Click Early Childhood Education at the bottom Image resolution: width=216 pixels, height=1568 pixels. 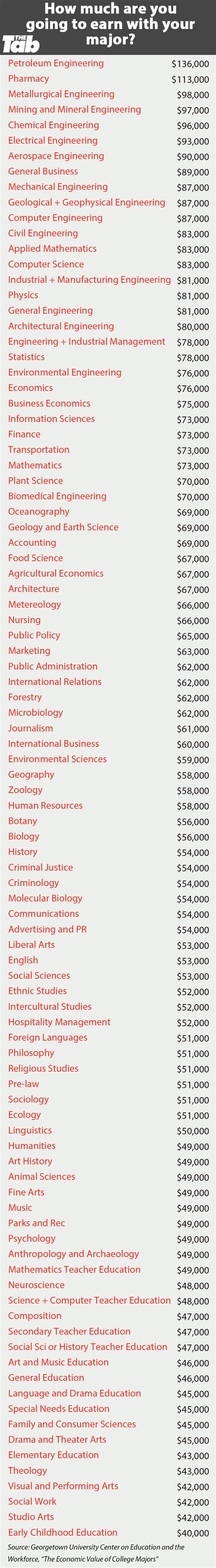coord(63,1532)
